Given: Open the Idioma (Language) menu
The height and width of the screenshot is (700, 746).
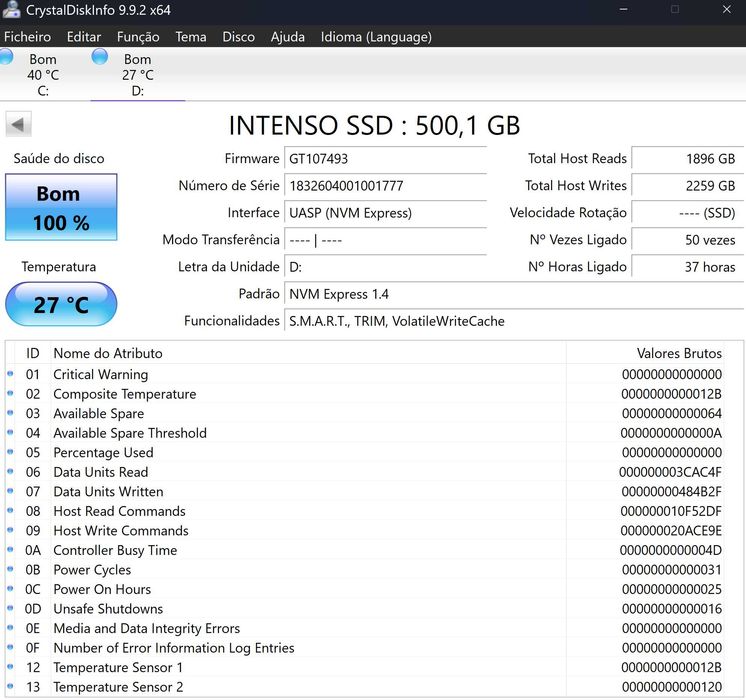Looking at the screenshot, I should click(x=376, y=37).
